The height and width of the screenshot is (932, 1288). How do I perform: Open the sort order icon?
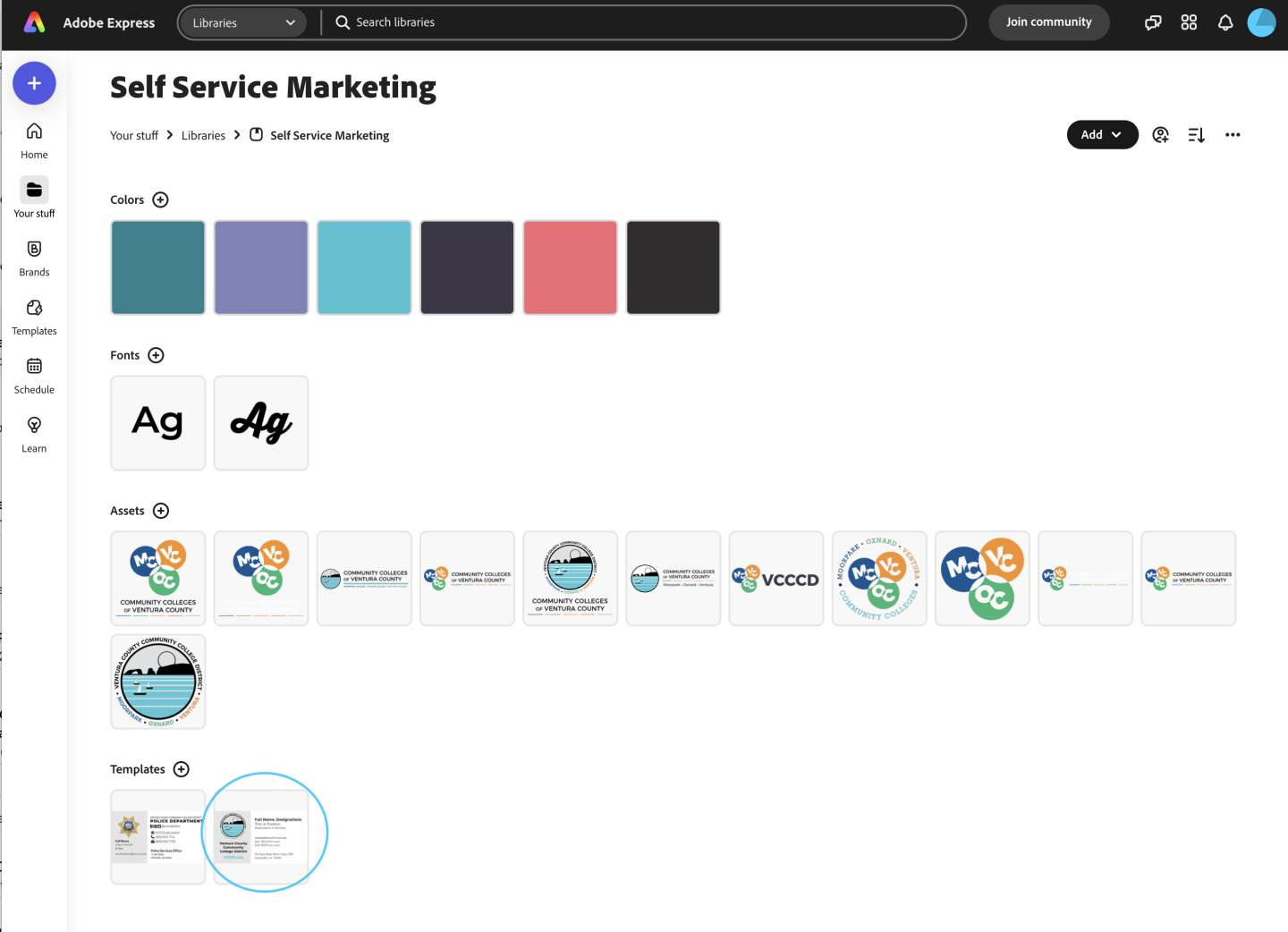1196,135
